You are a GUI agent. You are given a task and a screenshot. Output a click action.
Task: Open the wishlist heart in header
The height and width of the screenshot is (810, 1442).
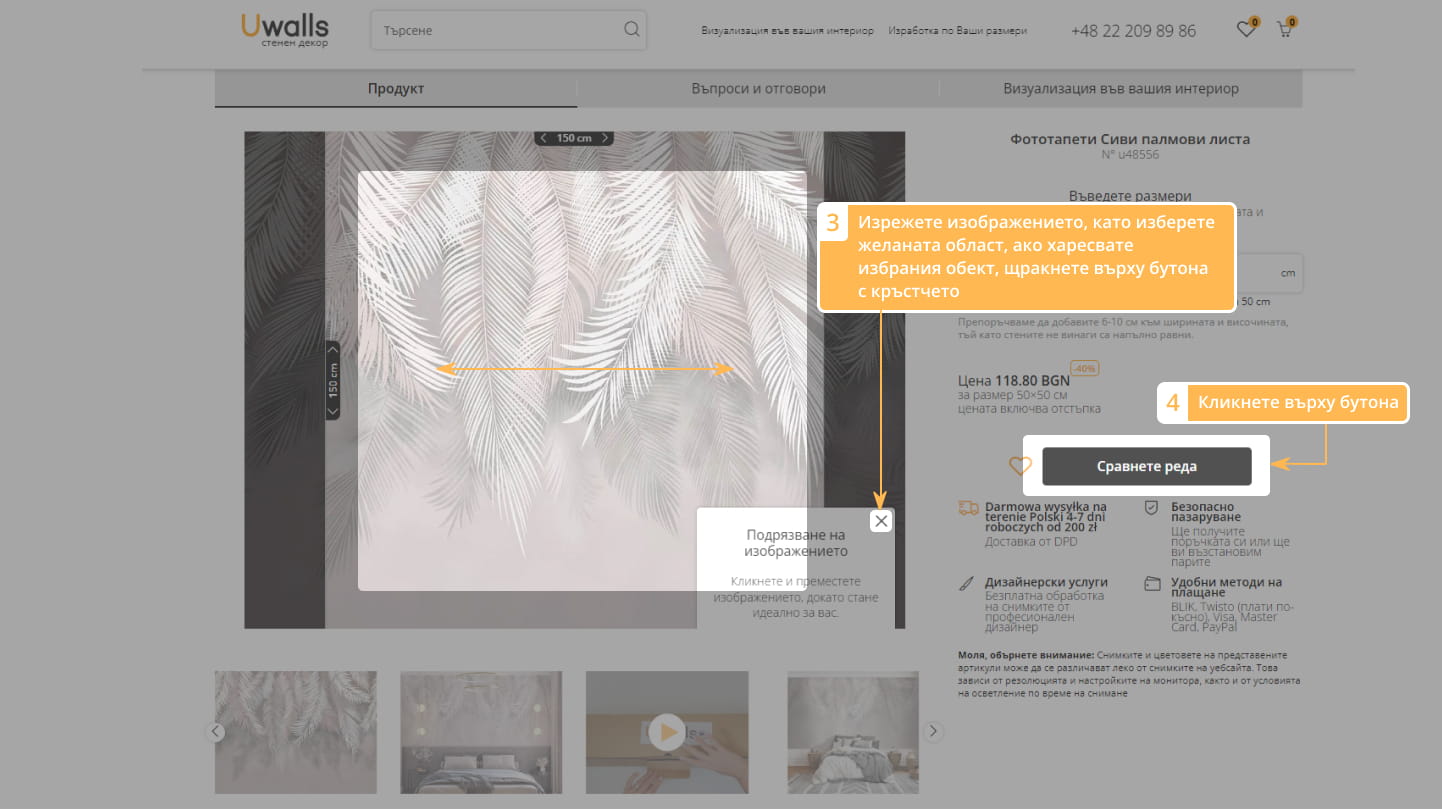pyautogui.click(x=1245, y=30)
